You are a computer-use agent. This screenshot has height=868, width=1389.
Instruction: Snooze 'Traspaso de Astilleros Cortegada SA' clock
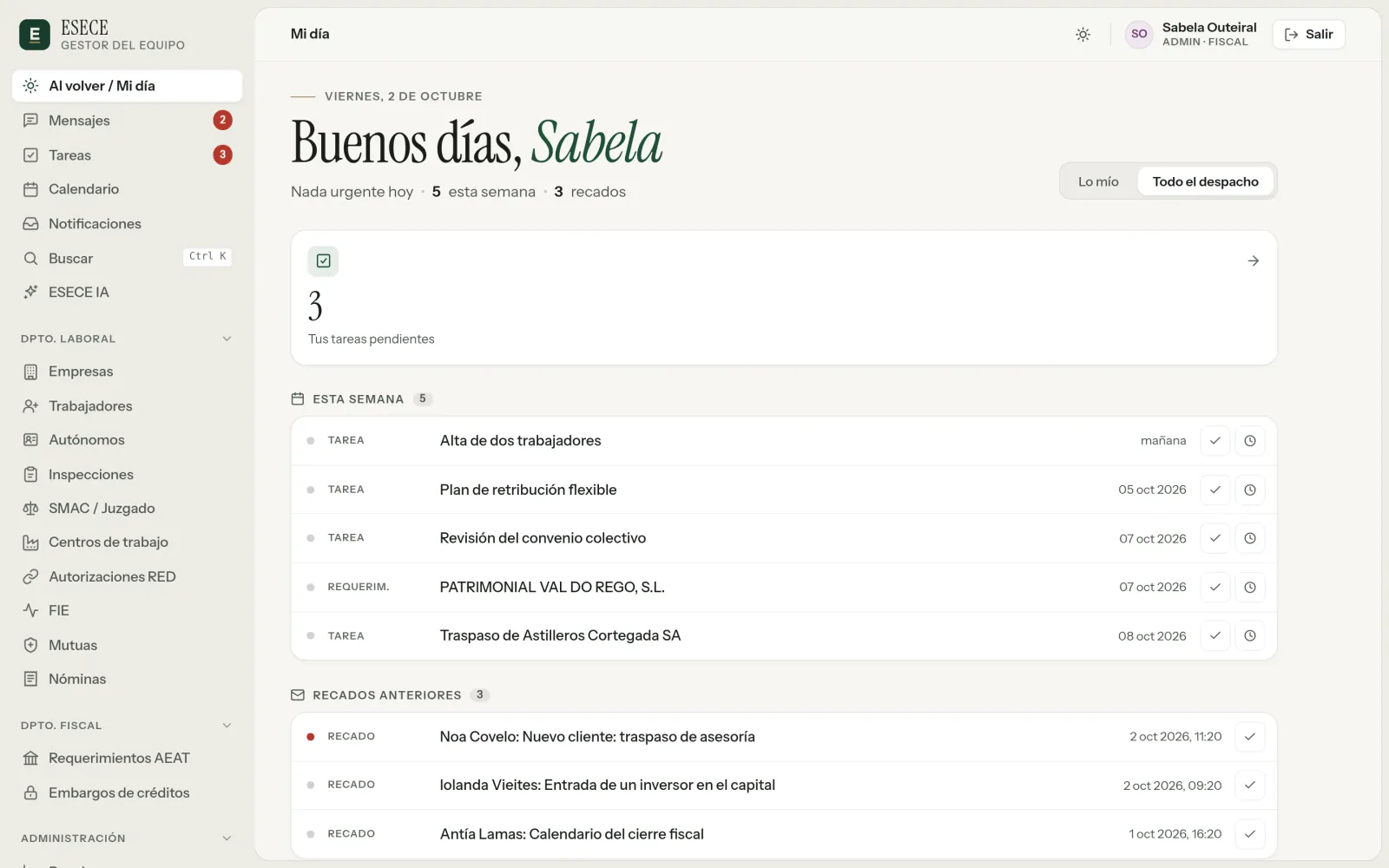coord(1250,635)
